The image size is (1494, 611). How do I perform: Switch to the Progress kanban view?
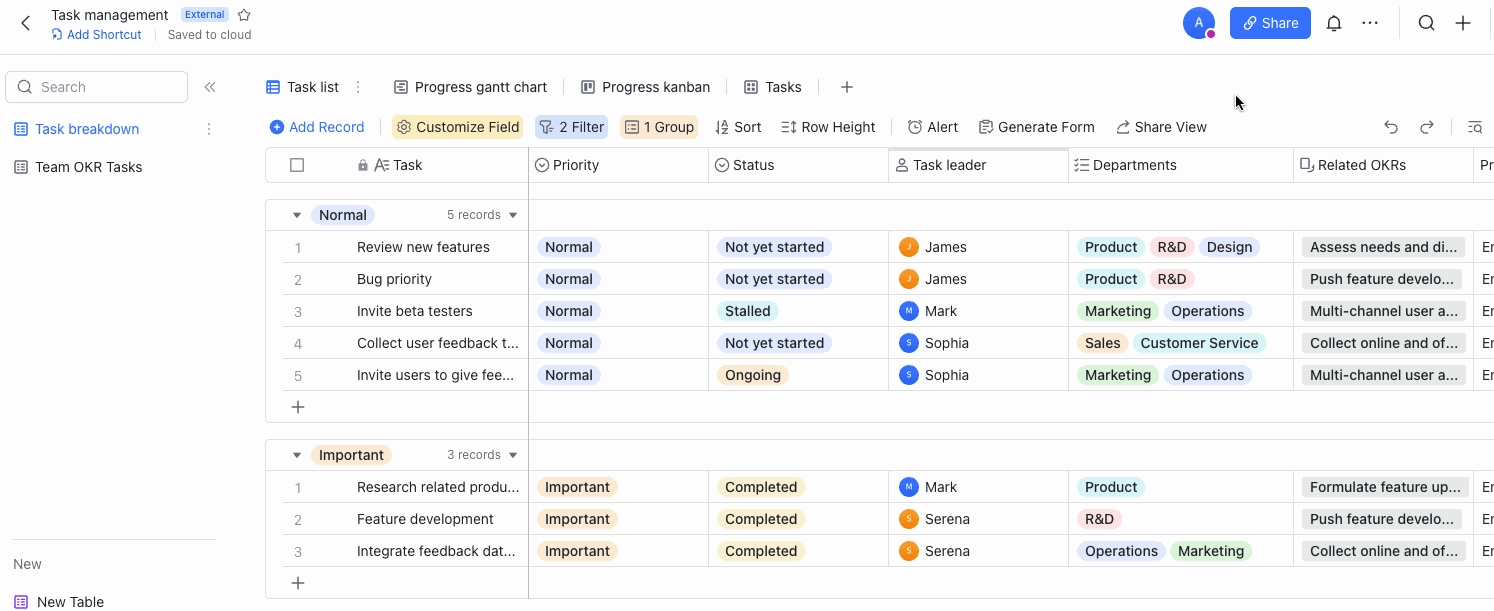pos(645,87)
